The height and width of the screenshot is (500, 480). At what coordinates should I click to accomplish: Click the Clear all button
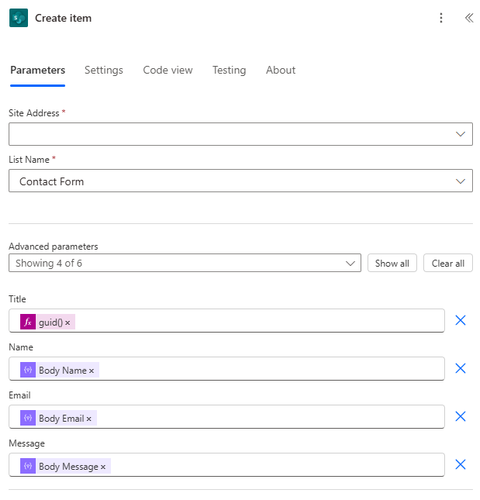tap(448, 263)
